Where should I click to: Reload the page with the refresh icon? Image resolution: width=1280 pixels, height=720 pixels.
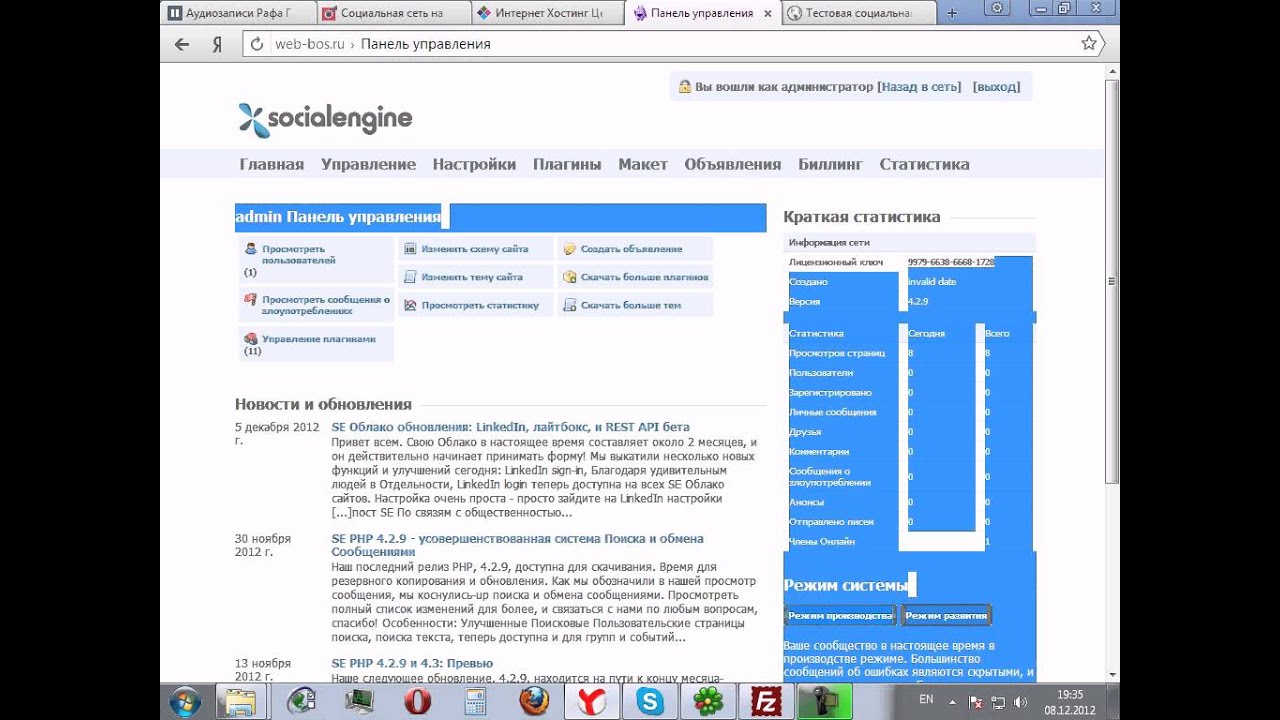coord(257,44)
